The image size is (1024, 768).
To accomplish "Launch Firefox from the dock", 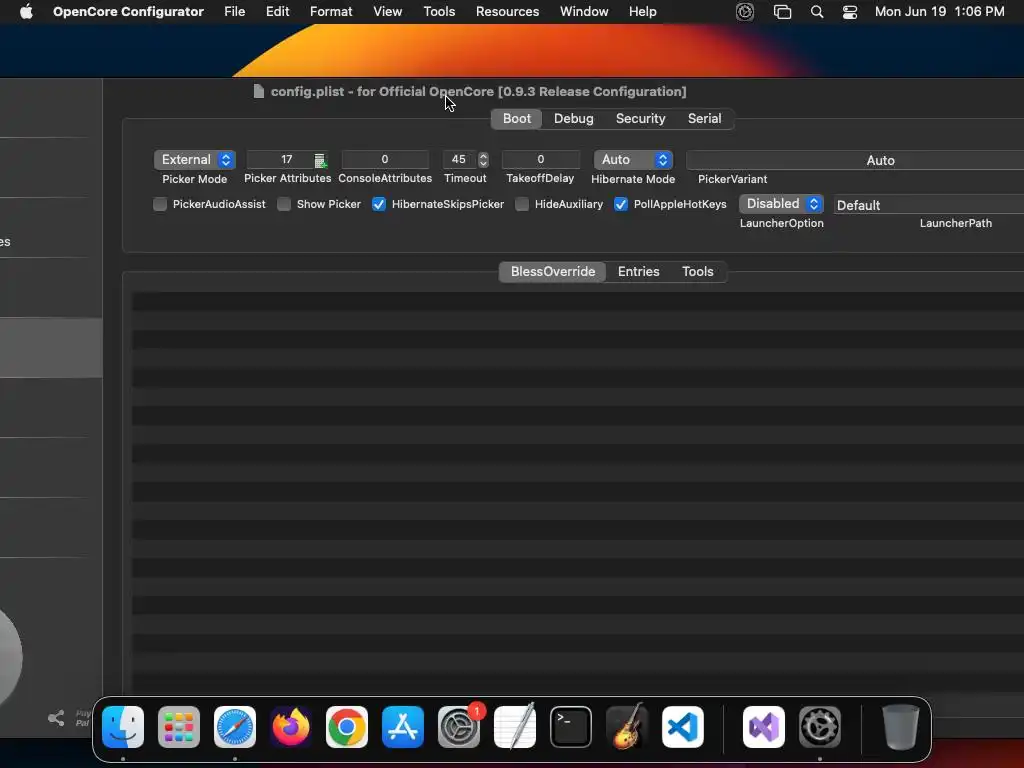I will tap(291, 727).
